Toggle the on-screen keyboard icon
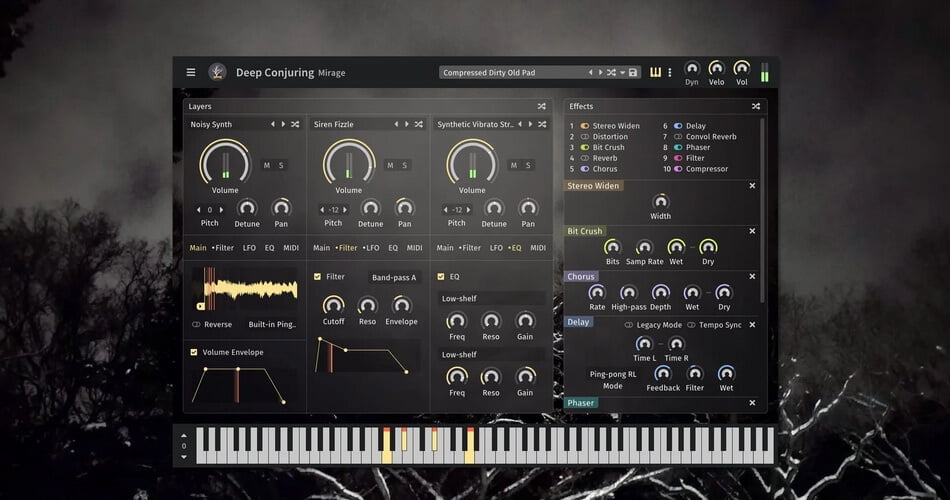Screen dimensions: 950x500 click(x=656, y=72)
